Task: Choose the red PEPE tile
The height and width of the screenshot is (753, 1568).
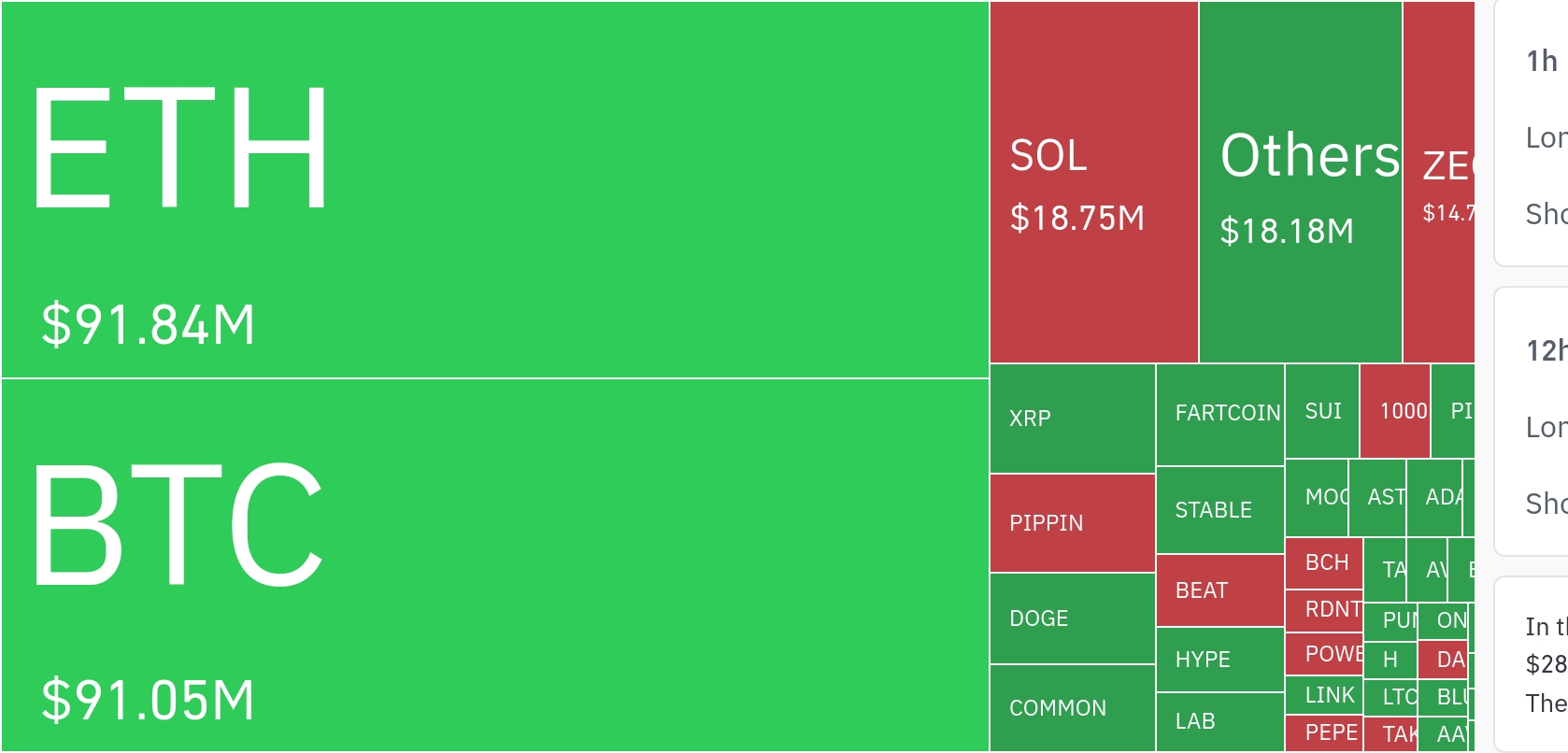Action: [1324, 733]
